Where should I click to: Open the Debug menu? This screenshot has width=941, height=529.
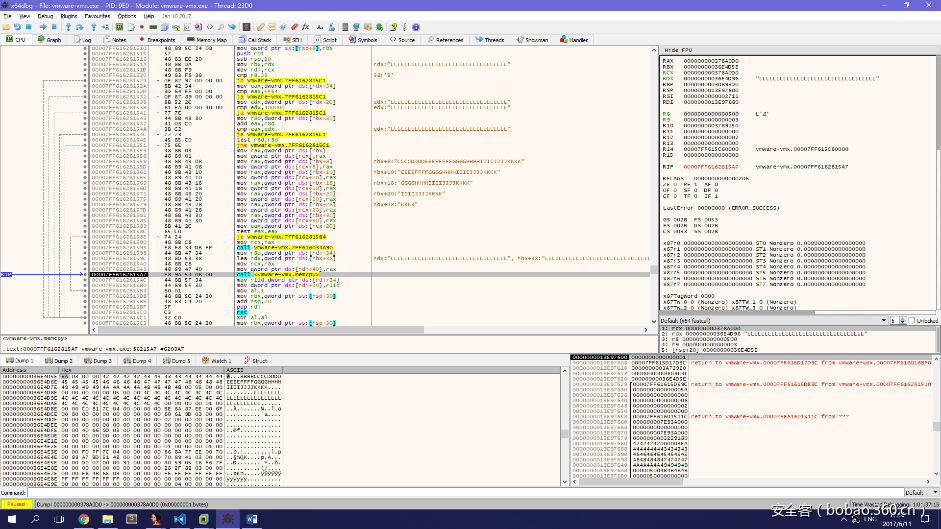click(46, 16)
